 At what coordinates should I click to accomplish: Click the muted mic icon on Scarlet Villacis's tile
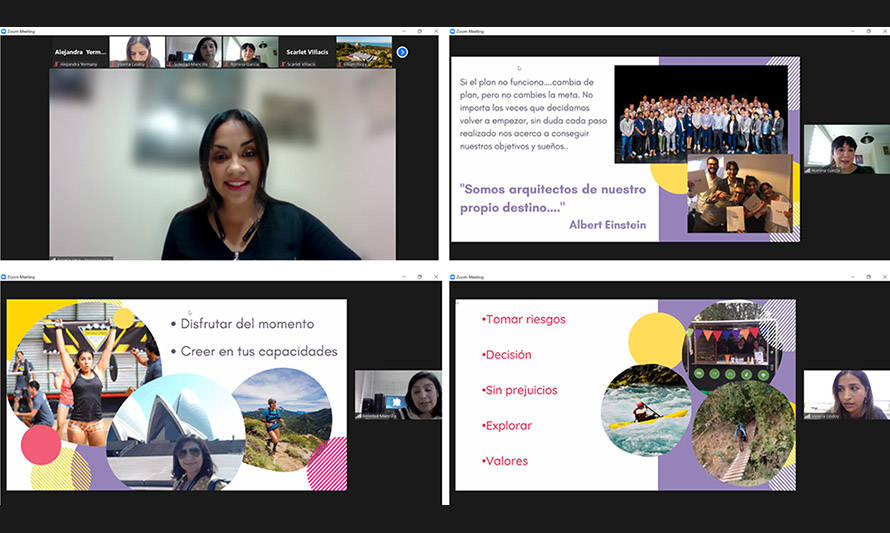[283, 65]
